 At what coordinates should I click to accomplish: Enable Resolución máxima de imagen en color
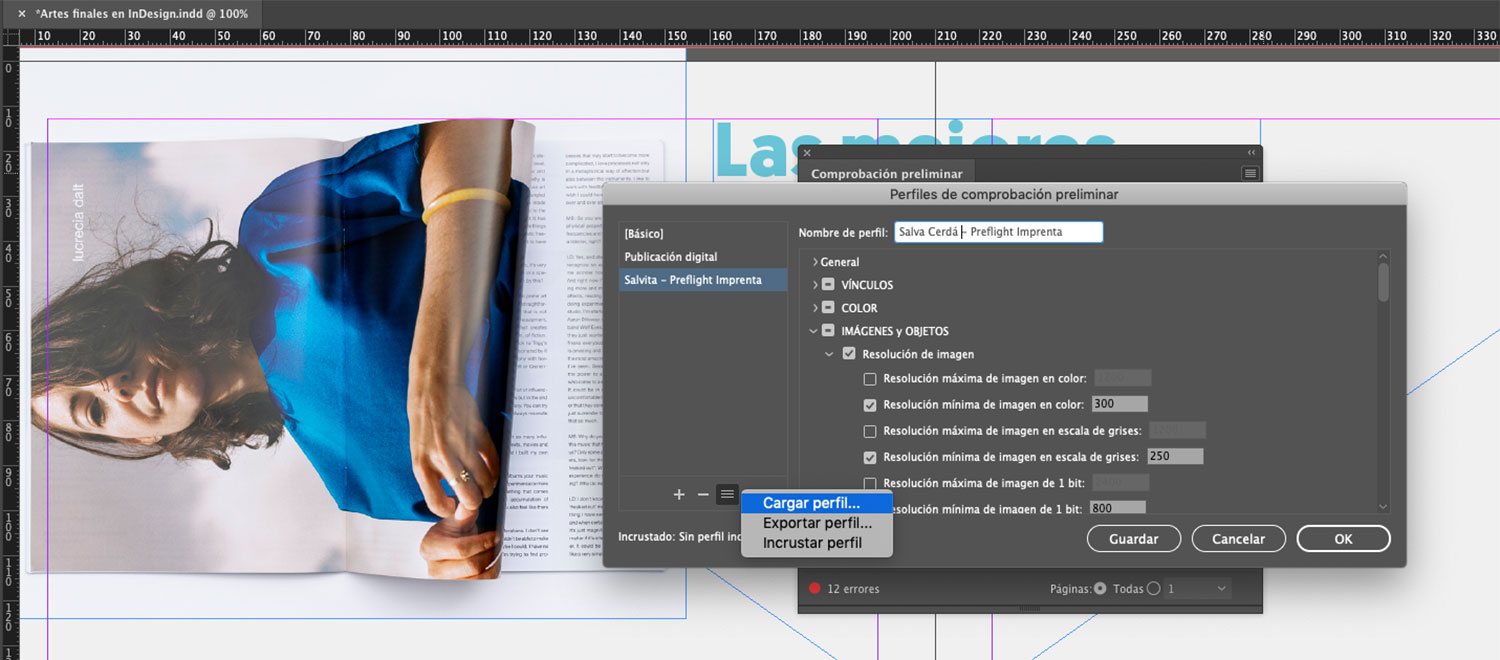coord(870,379)
